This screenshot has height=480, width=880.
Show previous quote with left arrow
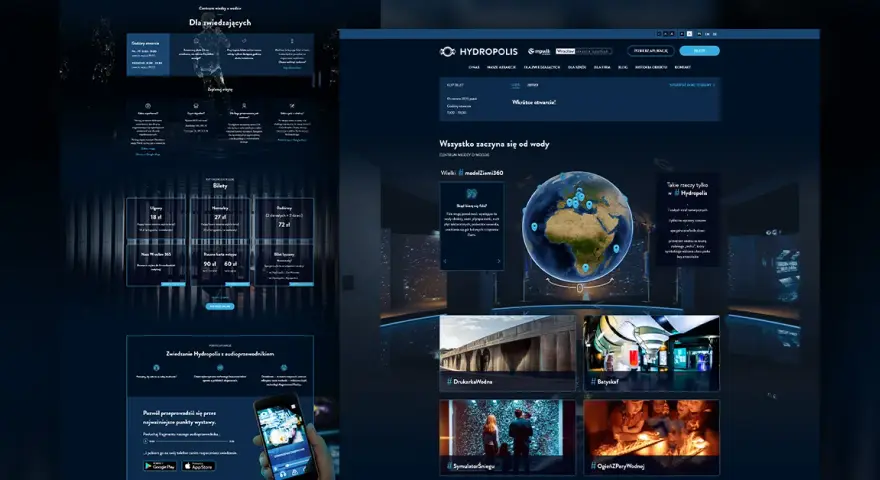click(x=445, y=261)
